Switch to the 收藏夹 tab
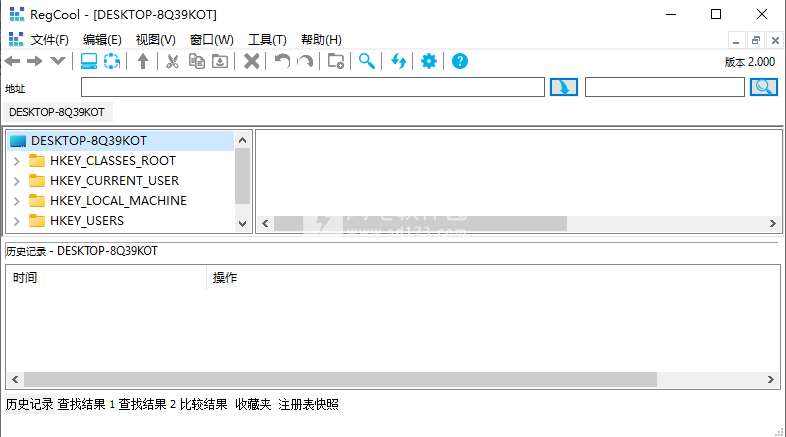786x437 pixels. pos(253,404)
